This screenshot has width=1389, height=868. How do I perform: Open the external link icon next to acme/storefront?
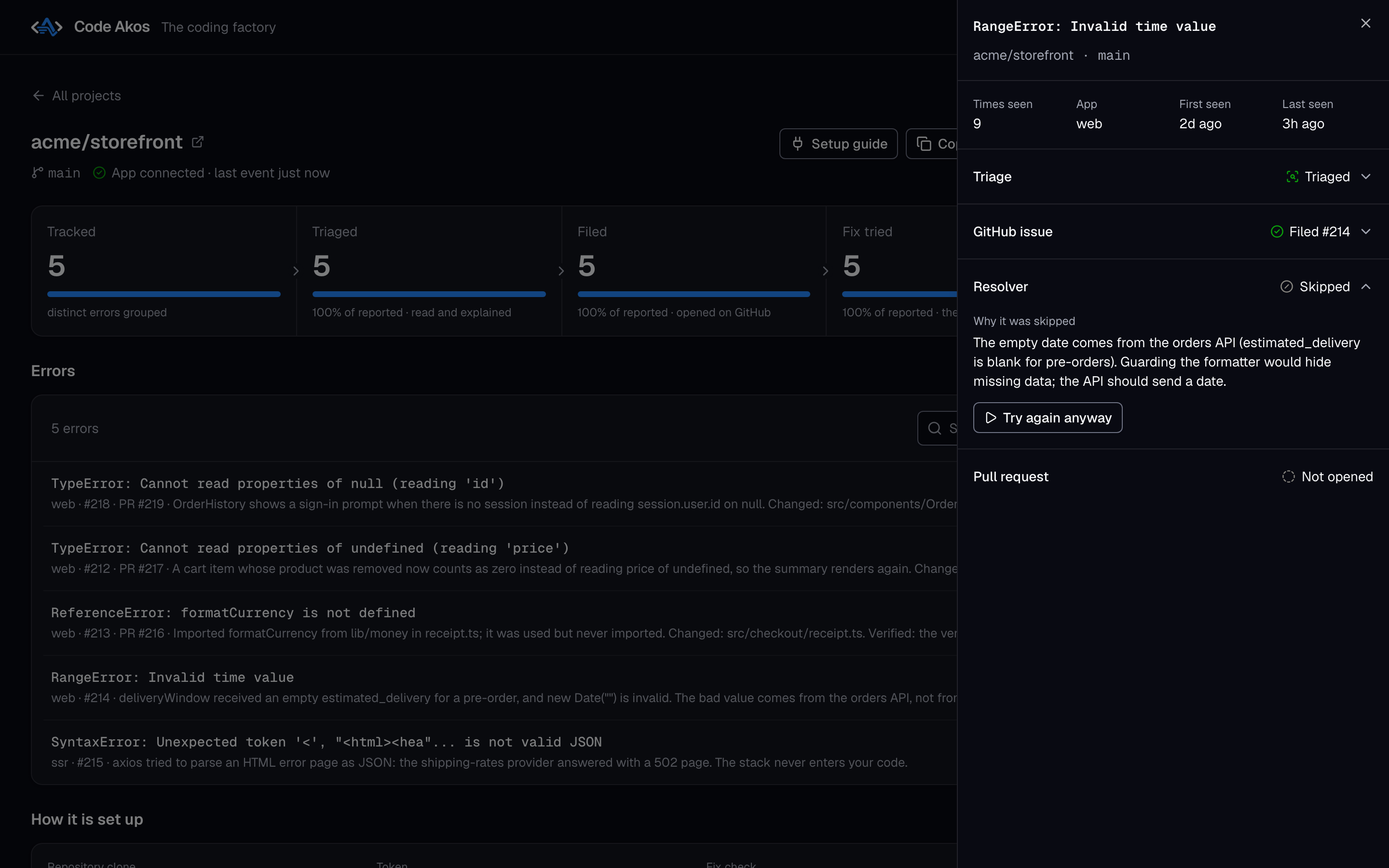197,142
